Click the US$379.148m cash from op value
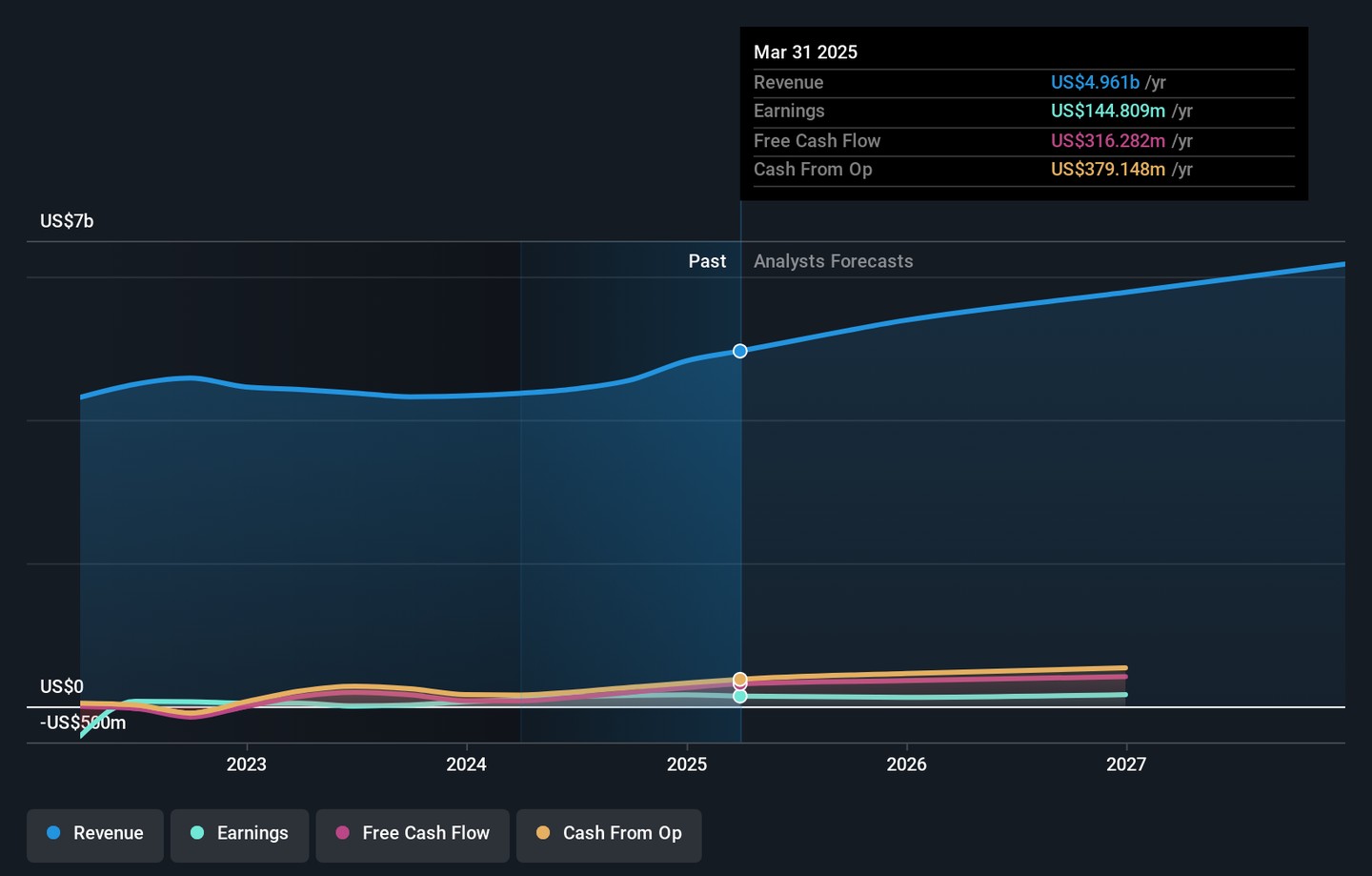 (1107, 170)
